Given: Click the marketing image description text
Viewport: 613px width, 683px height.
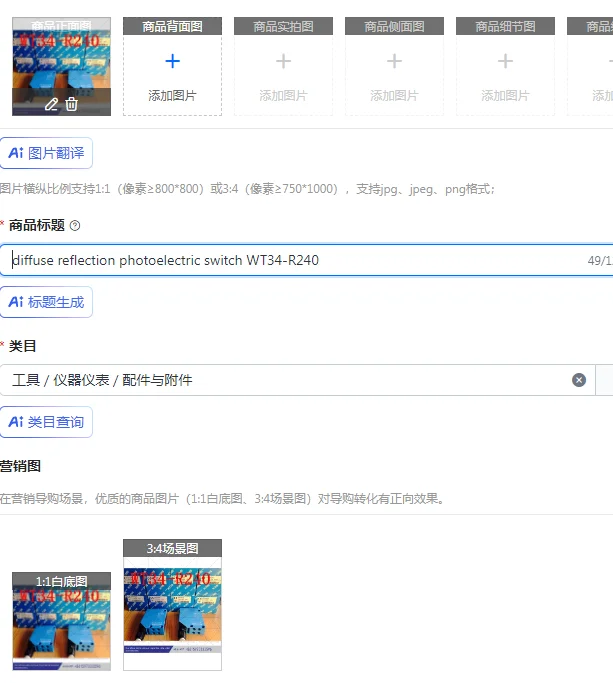Looking at the screenshot, I should click(x=223, y=498).
